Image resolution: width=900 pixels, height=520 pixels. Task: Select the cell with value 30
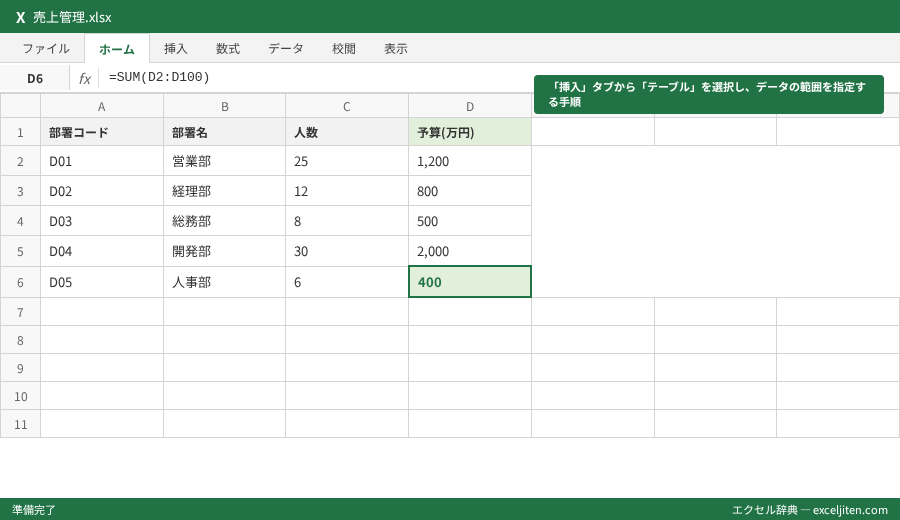coord(347,251)
